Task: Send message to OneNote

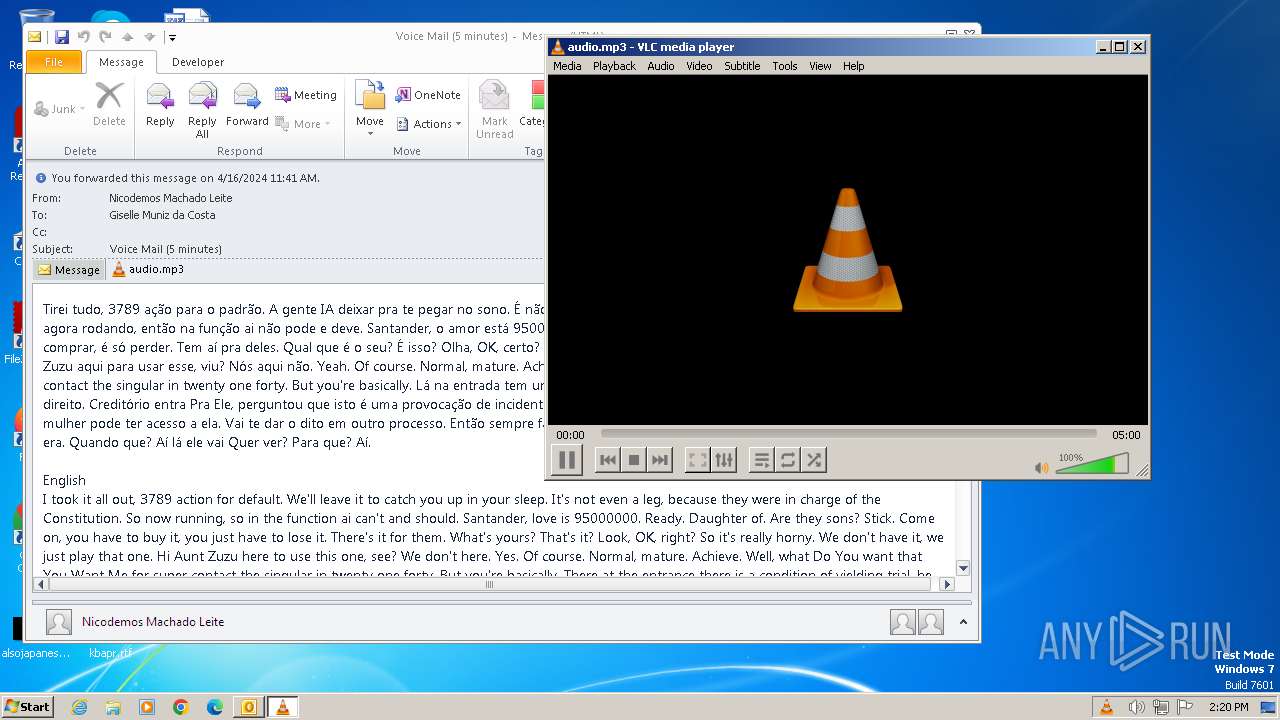Action: pyautogui.click(x=428, y=95)
